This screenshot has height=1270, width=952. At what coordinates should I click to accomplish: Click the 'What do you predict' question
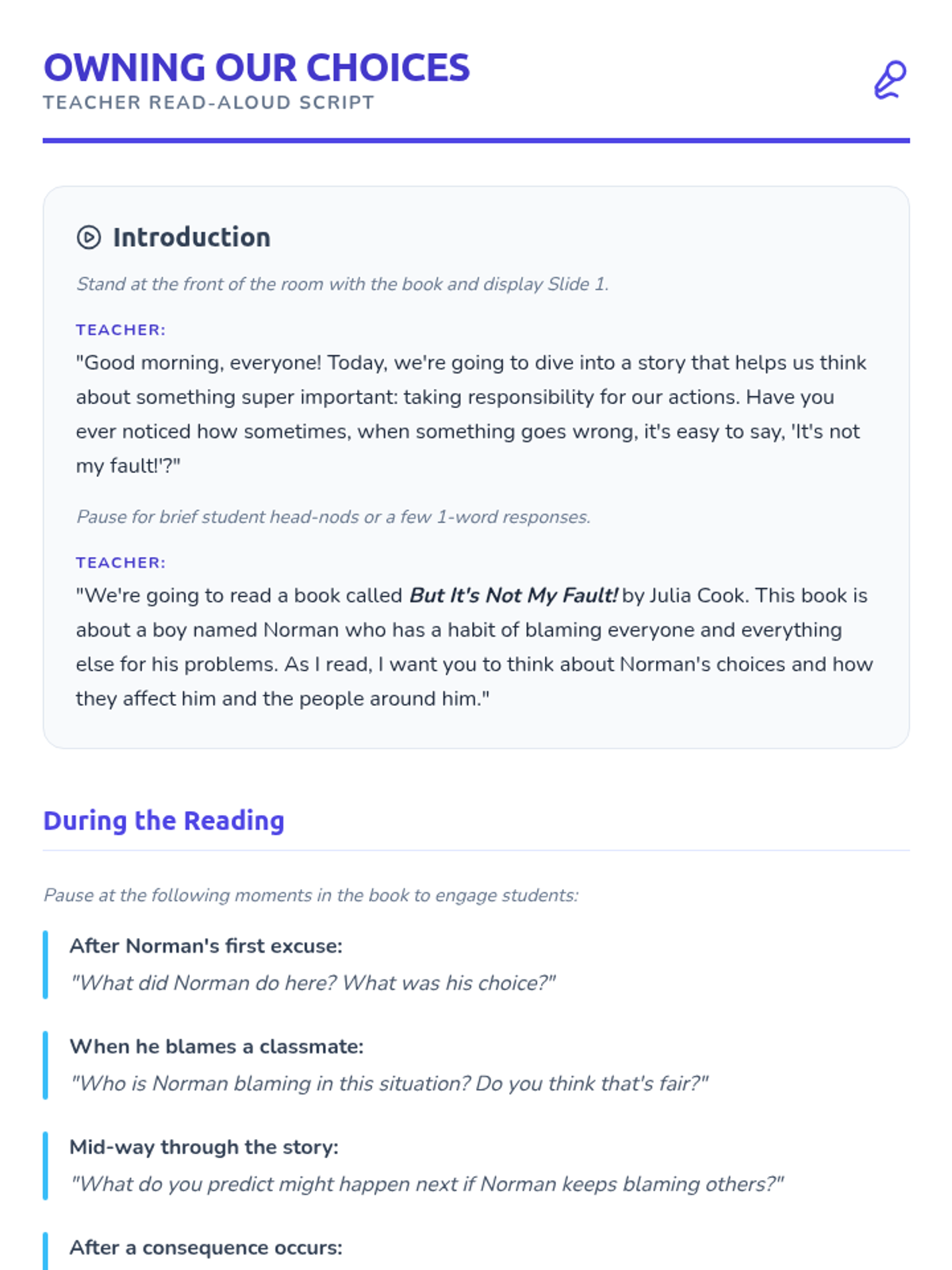pos(427,1184)
